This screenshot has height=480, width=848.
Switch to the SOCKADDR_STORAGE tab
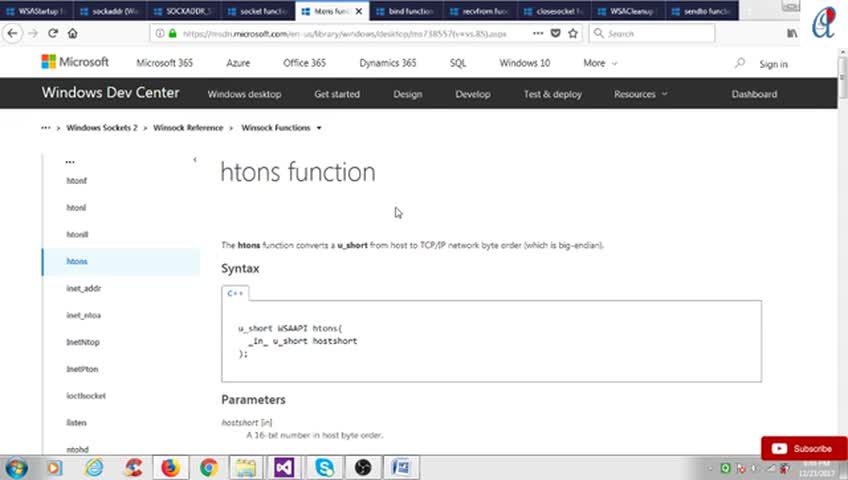click(184, 11)
